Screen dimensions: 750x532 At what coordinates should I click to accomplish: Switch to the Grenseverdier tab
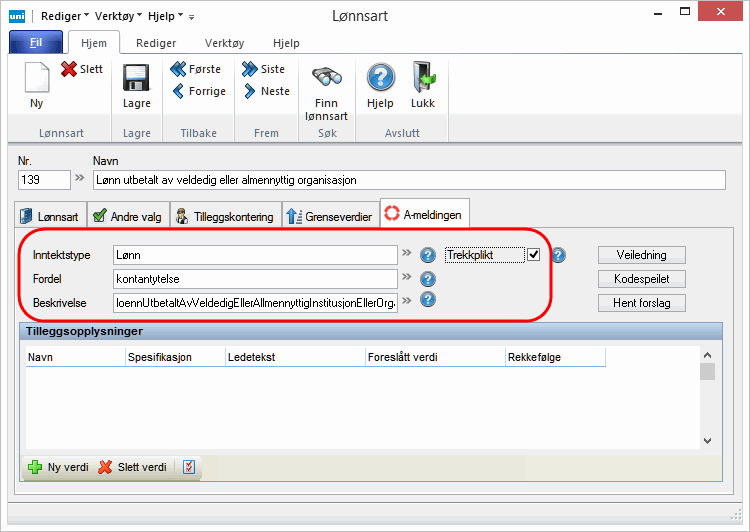[x=329, y=215]
